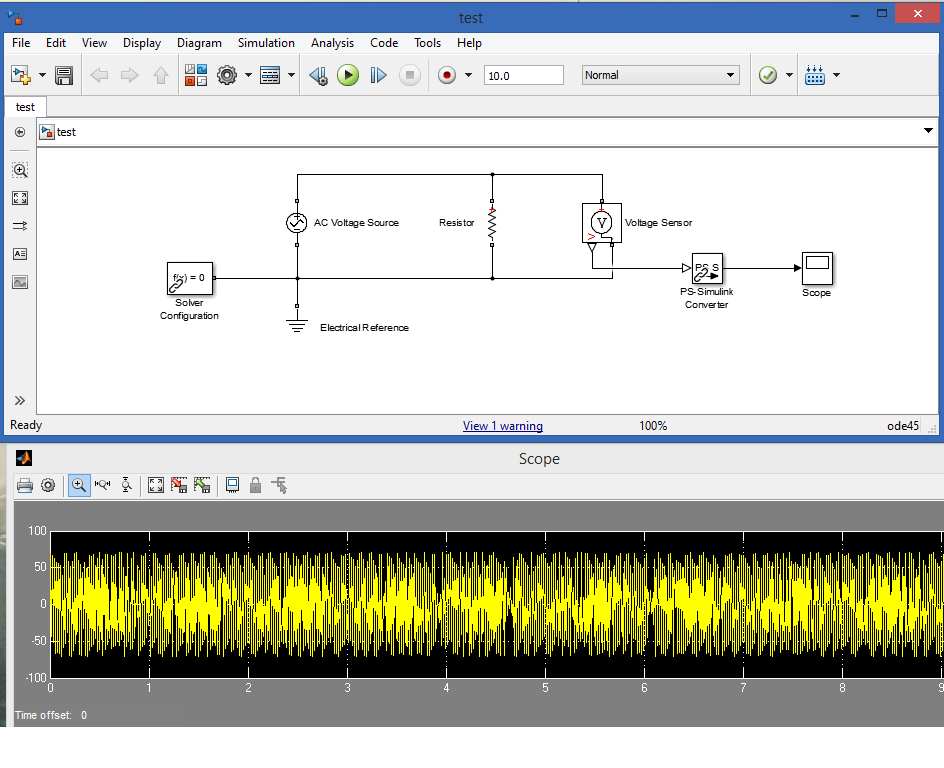Click the View 1 warning link

[503, 425]
